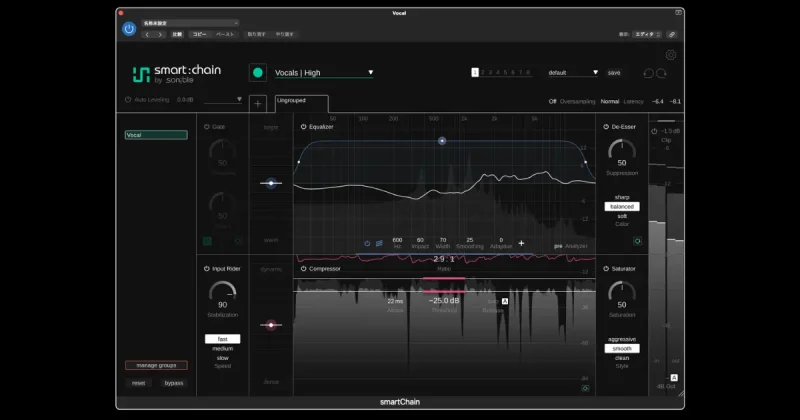Screen dimensions: 800x420
Task: Toggle the Input Rider module power
Action: click(x=207, y=268)
